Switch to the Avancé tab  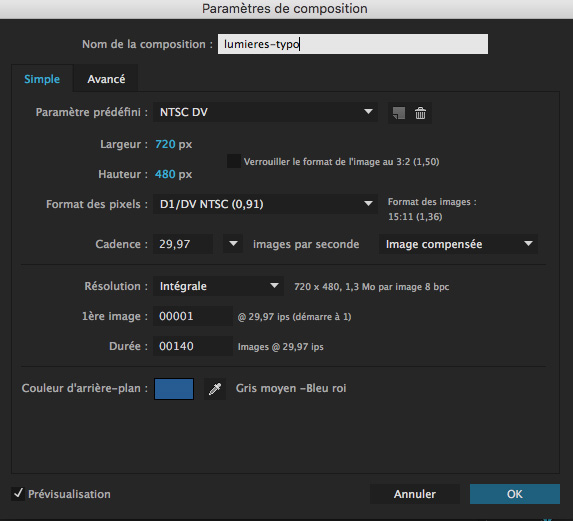click(x=106, y=79)
